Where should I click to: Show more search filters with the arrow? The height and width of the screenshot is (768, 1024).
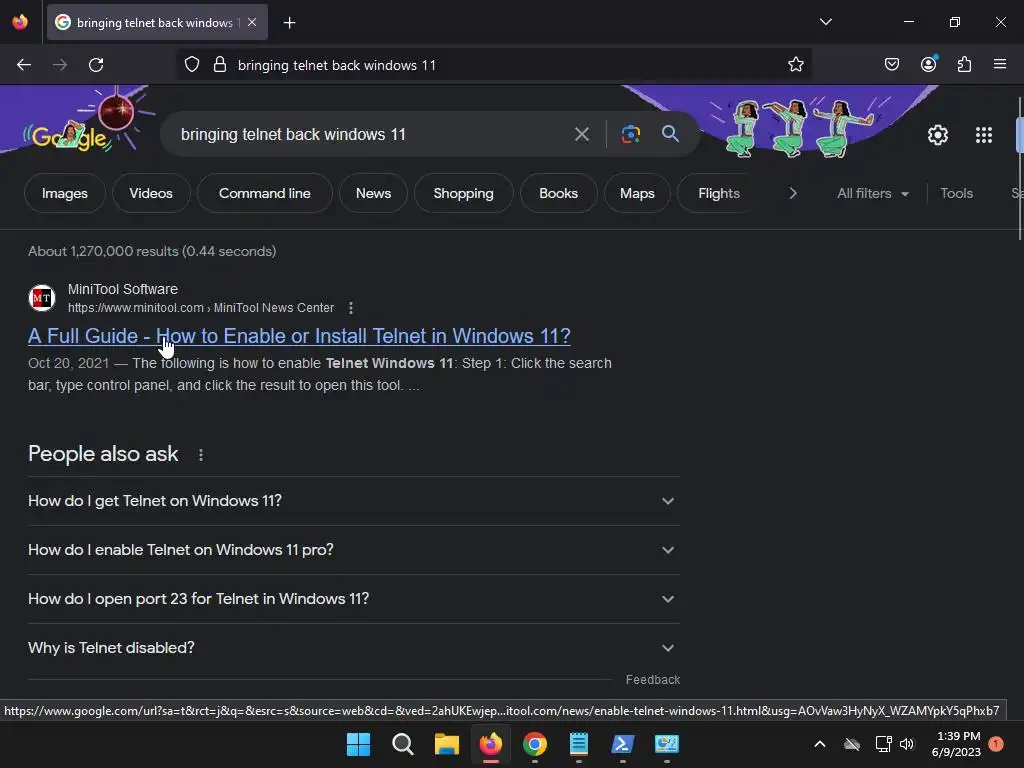(x=793, y=193)
